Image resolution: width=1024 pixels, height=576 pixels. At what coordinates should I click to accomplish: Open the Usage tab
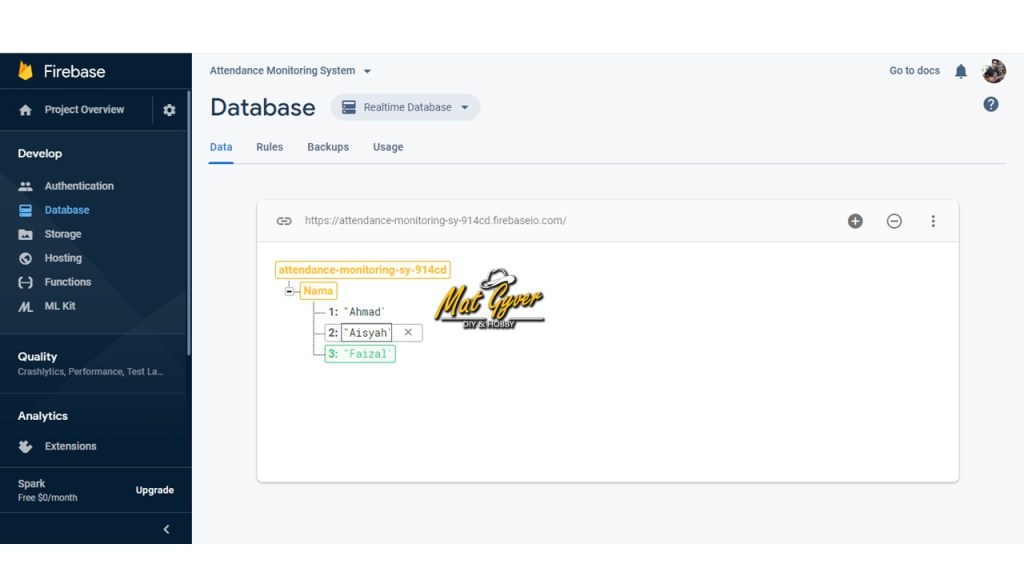pos(388,147)
